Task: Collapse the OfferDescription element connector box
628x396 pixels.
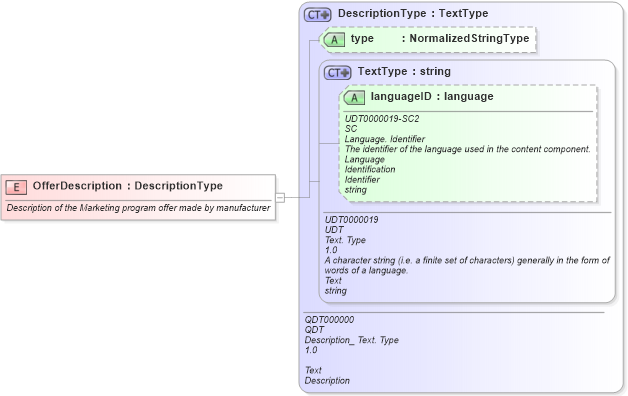Action: (x=280, y=197)
